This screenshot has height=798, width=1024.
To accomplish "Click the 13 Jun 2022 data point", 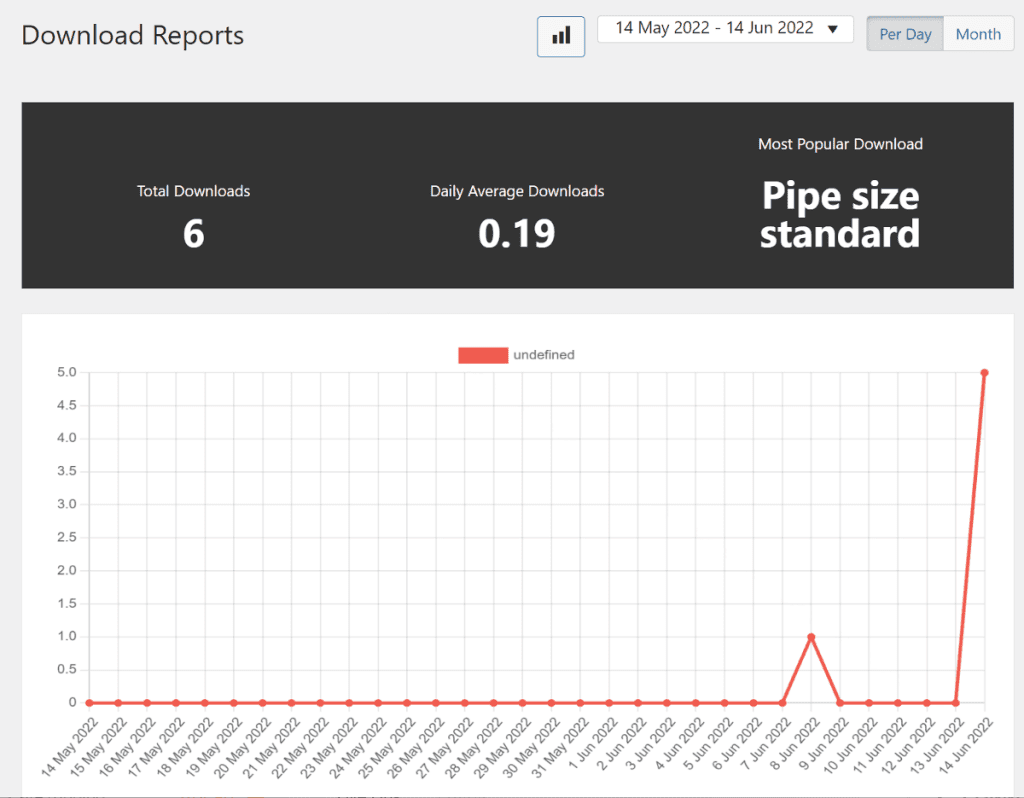I will (x=956, y=703).
